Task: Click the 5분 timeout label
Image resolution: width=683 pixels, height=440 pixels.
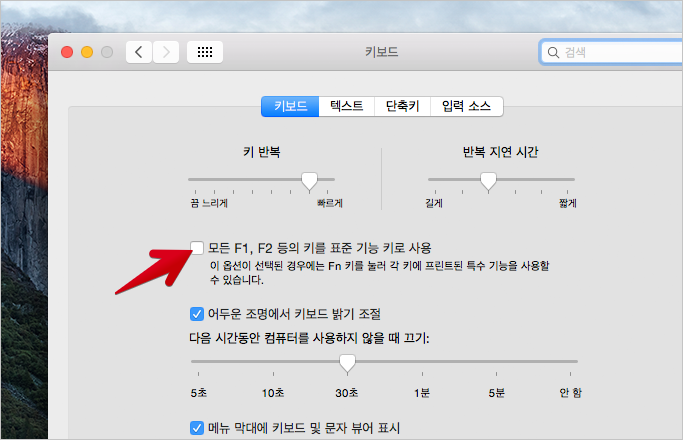Action: click(496, 393)
